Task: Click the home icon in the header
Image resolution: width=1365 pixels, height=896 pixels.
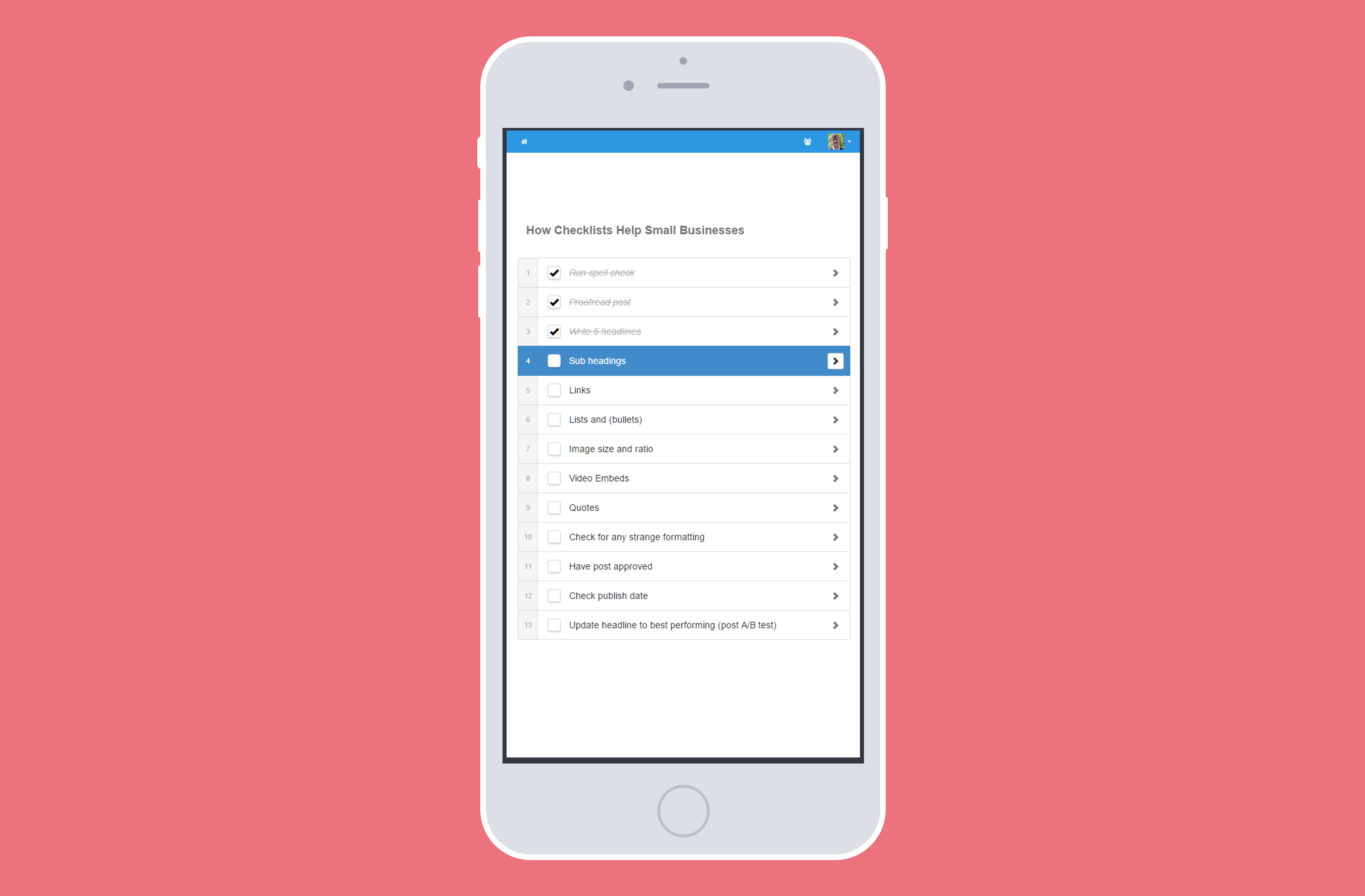Action: point(523,141)
